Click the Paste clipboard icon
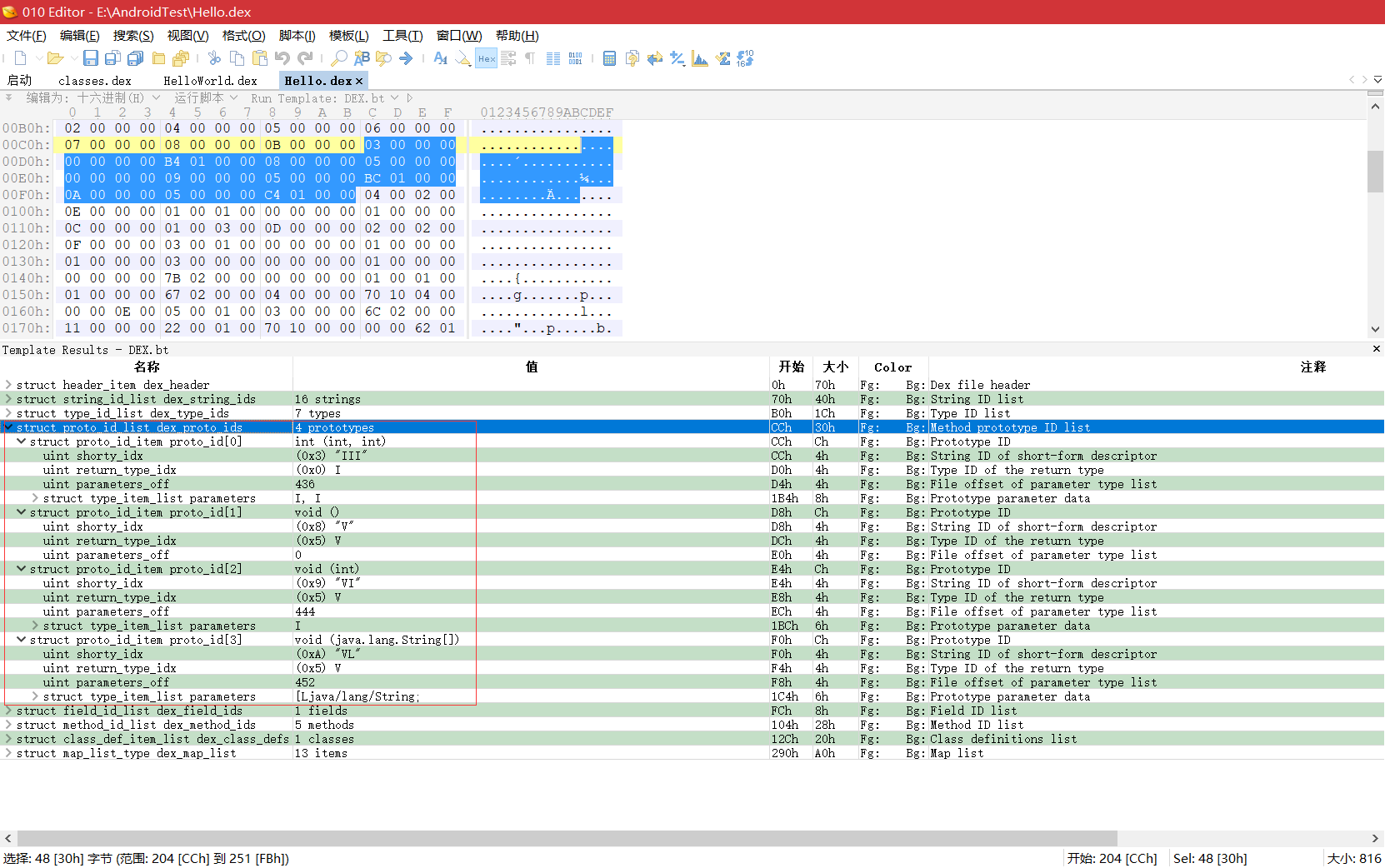Screen dimensions: 1385x868 point(260,58)
